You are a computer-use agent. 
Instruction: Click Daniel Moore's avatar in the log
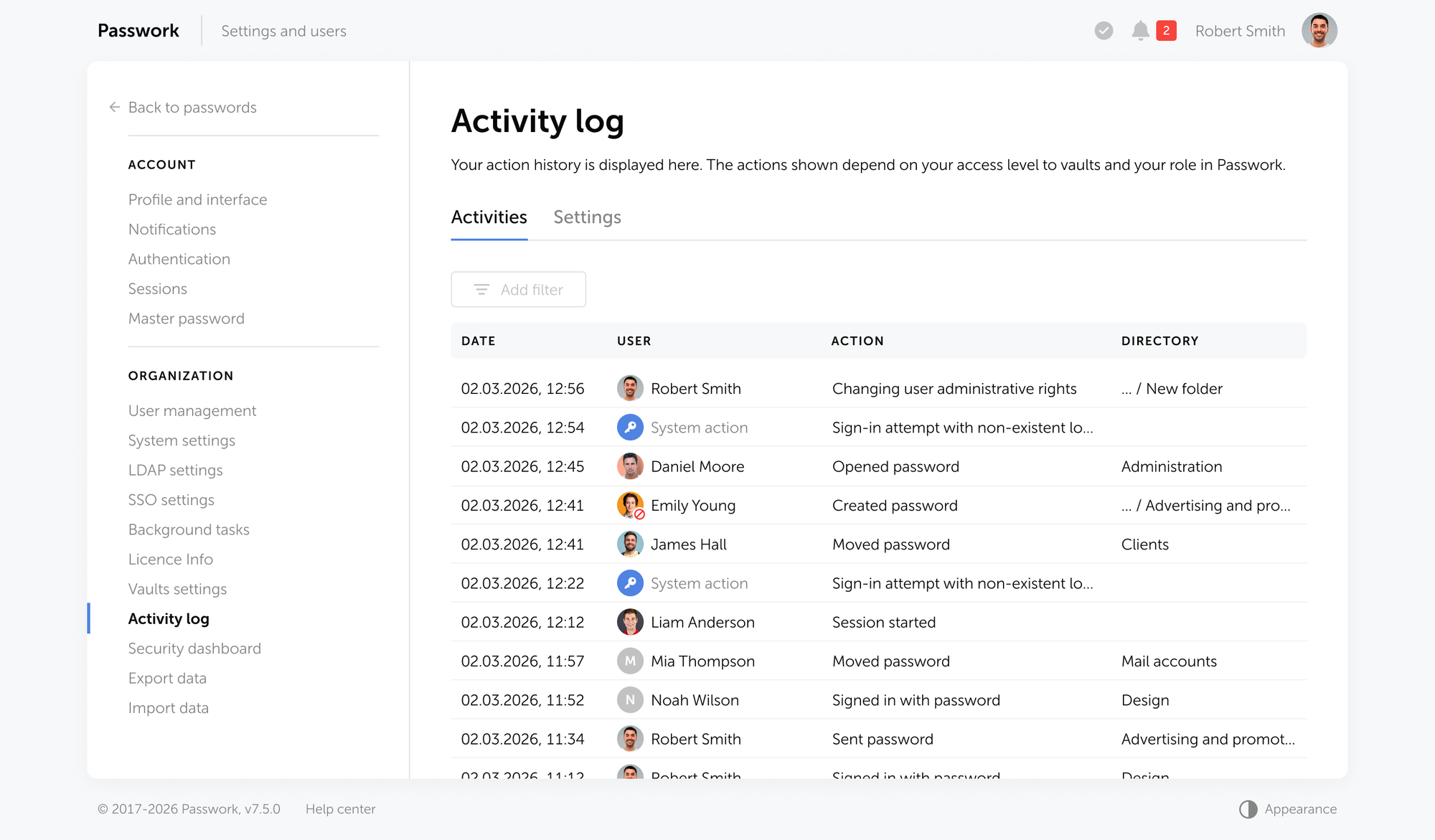click(630, 466)
